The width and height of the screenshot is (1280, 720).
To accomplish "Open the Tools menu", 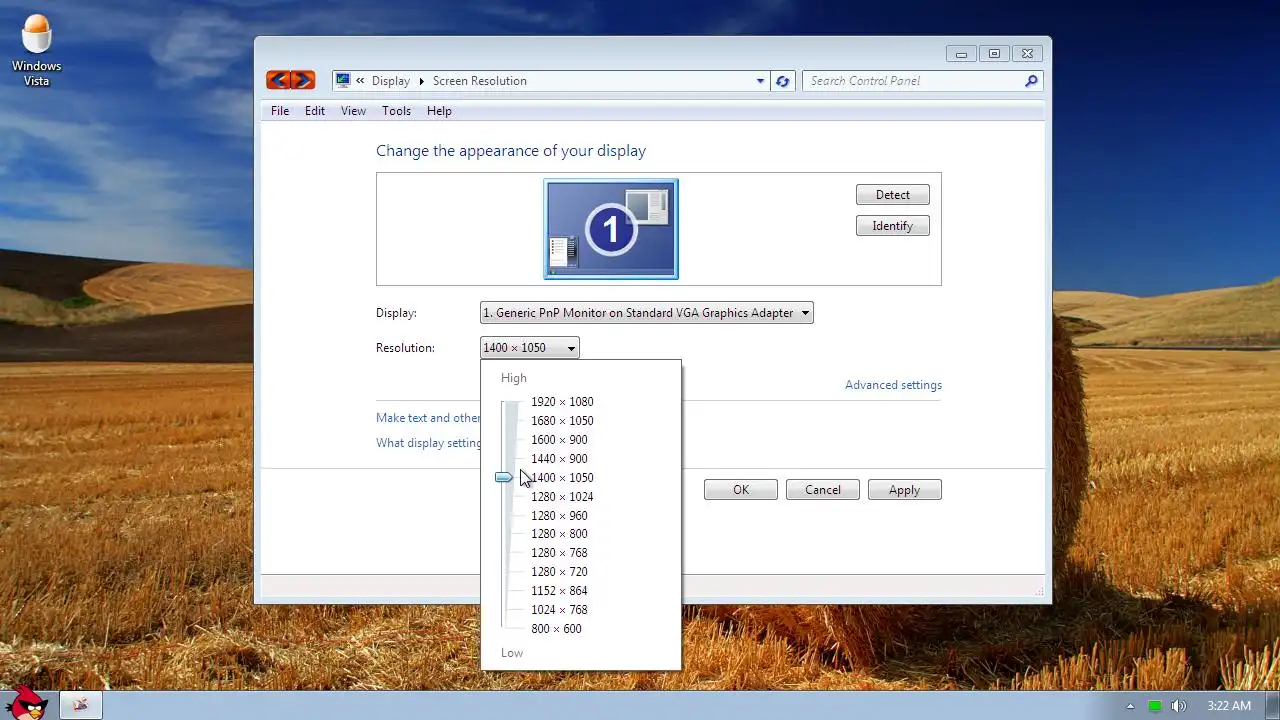I will (396, 111).
